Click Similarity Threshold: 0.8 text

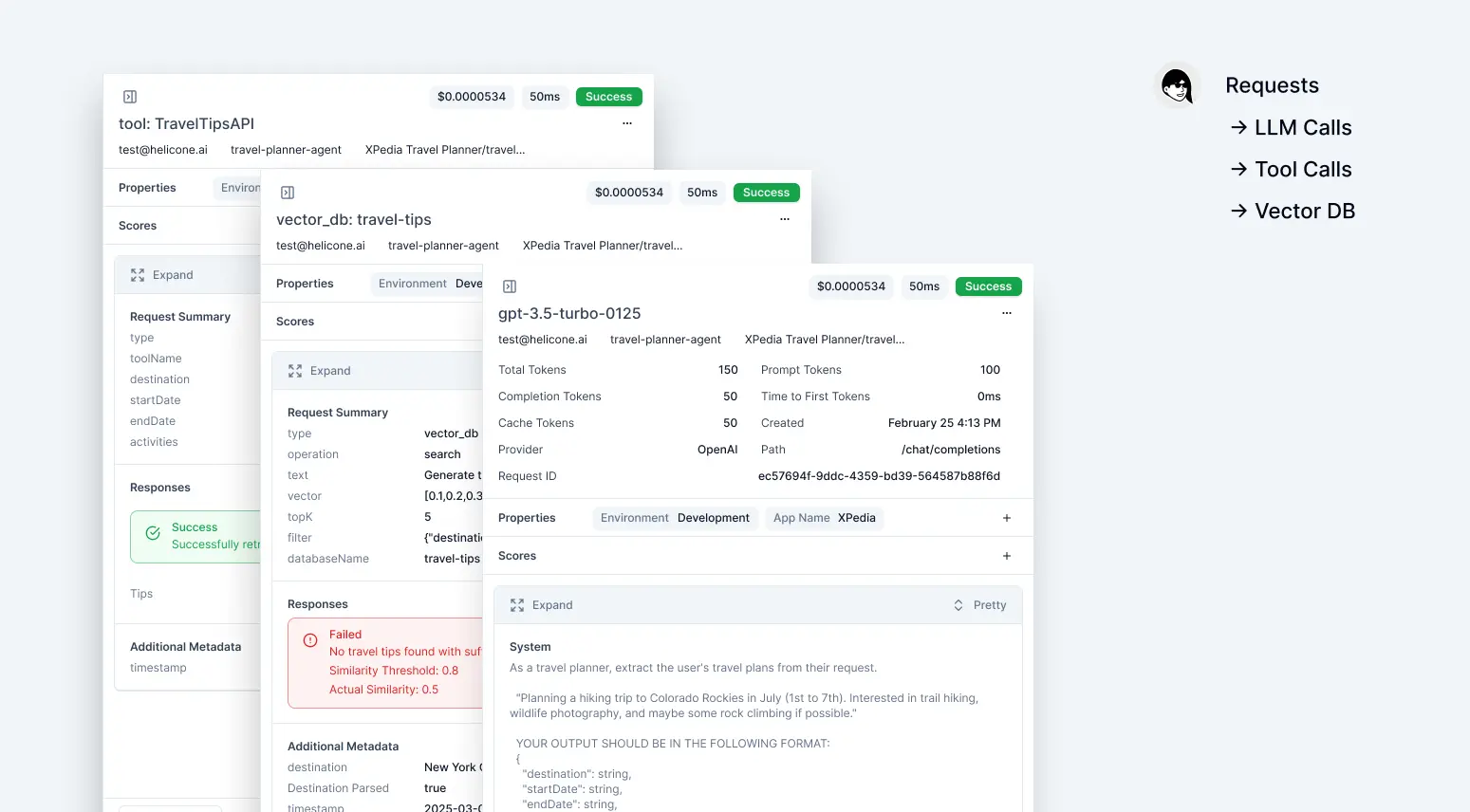(394, 671)
